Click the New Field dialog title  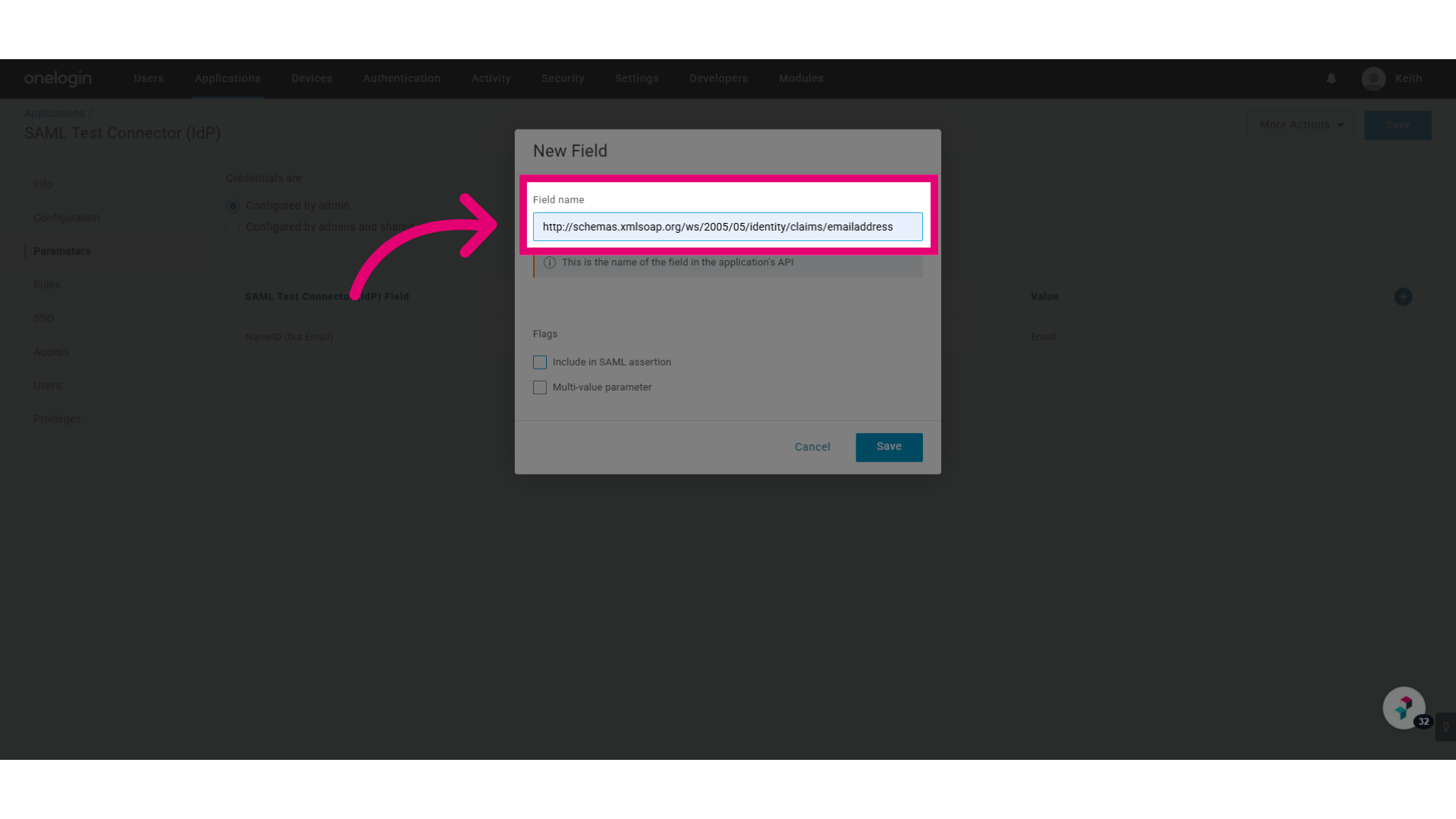click(570, 151)
